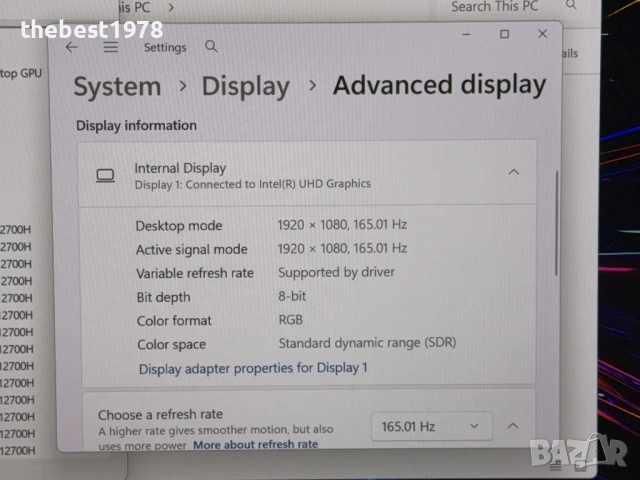The width and height of the screenshot is (640, 480).
Task: Click the Internal Display monitor icon
Action: pyautogui.click(x=105, y=175)
